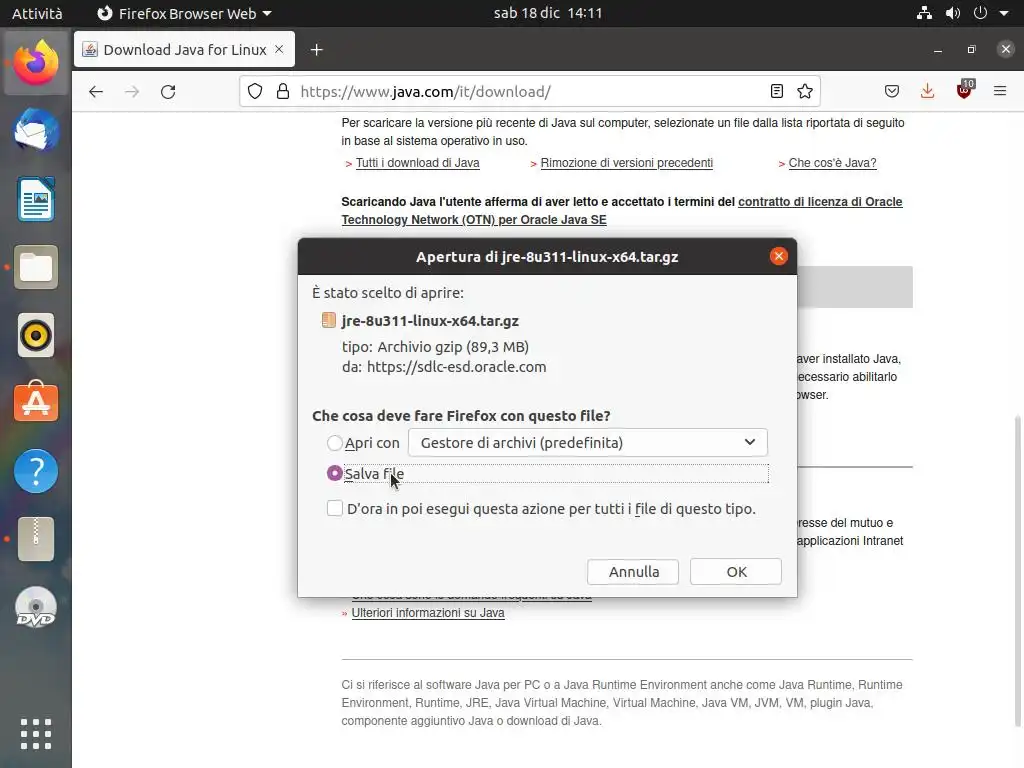
Task: Go back to previous page
Action: [x=96, y=91]
